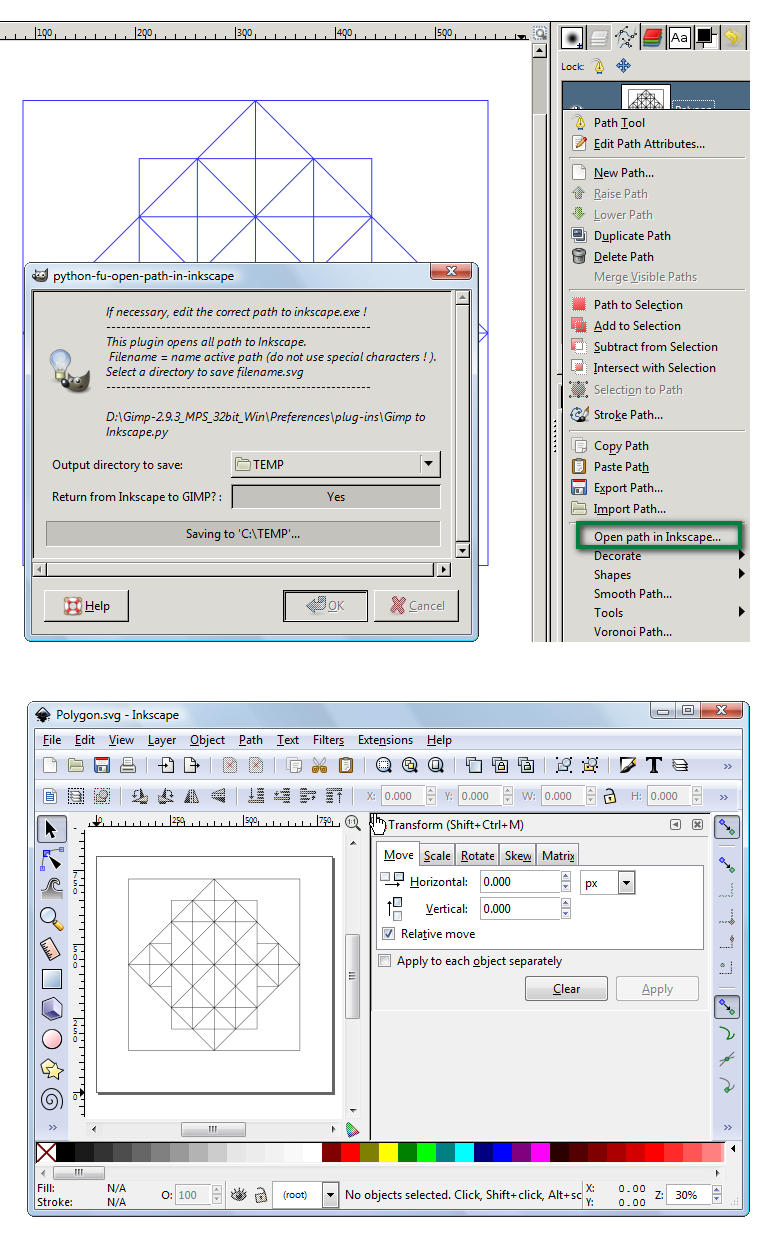Select the Measure ruler tool in Inkscape

coord(52,948)
